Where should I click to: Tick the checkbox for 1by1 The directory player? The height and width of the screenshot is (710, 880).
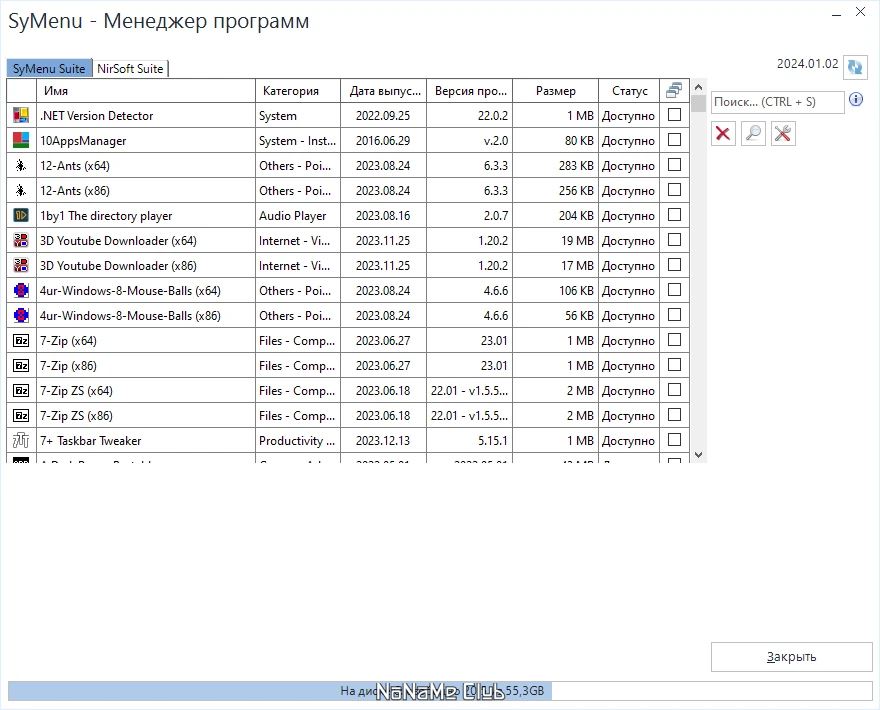tap(674, 215)
